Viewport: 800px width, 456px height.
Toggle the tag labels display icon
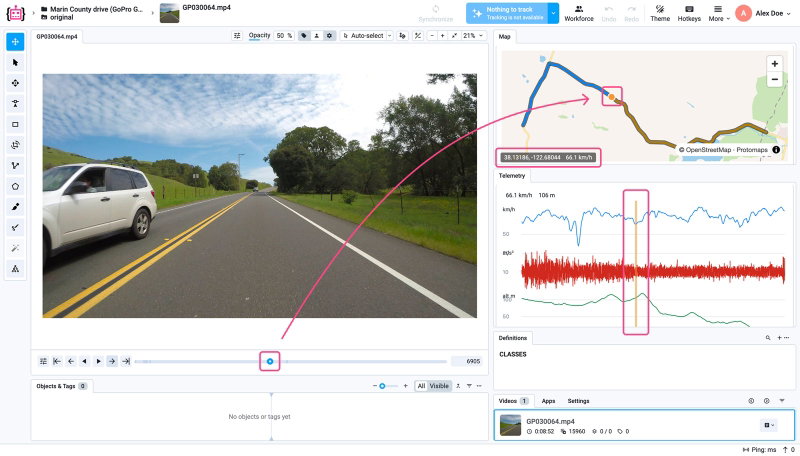(x=304, y=36)
